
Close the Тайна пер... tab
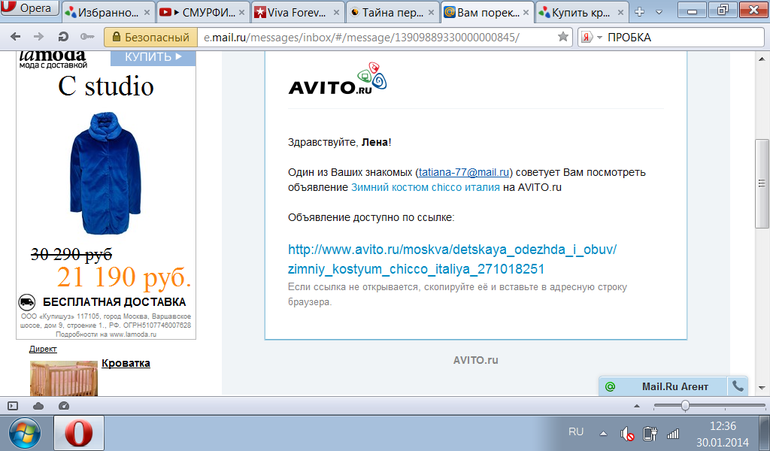(431, 13)
